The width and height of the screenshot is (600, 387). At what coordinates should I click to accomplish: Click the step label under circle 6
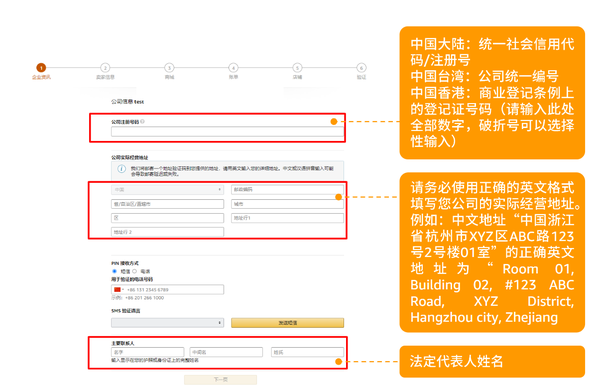361,77
